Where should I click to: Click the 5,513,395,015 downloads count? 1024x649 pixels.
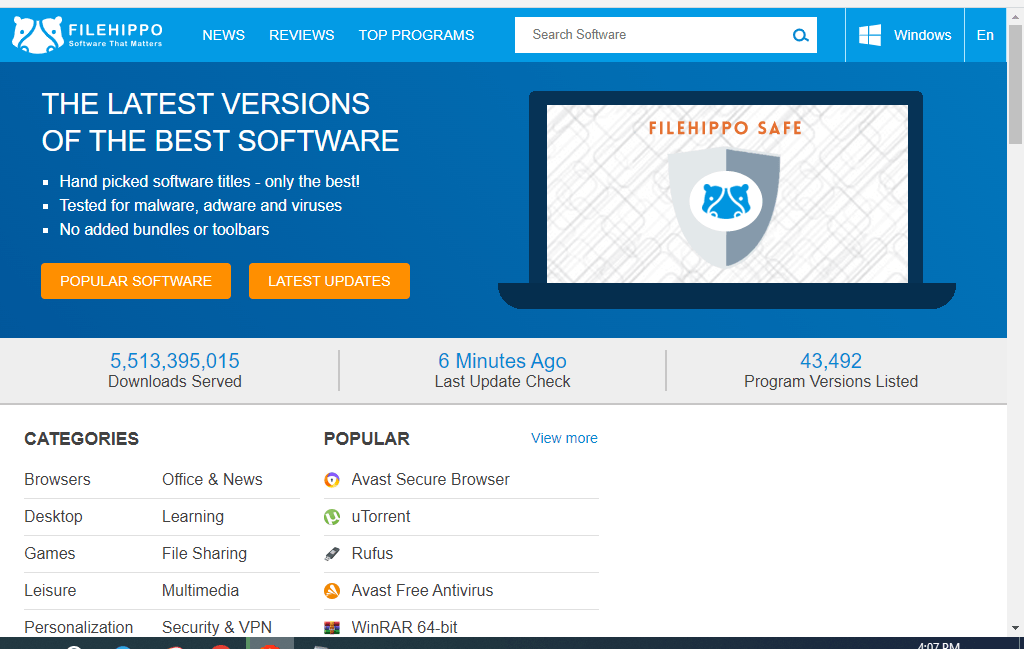[174, 360]
